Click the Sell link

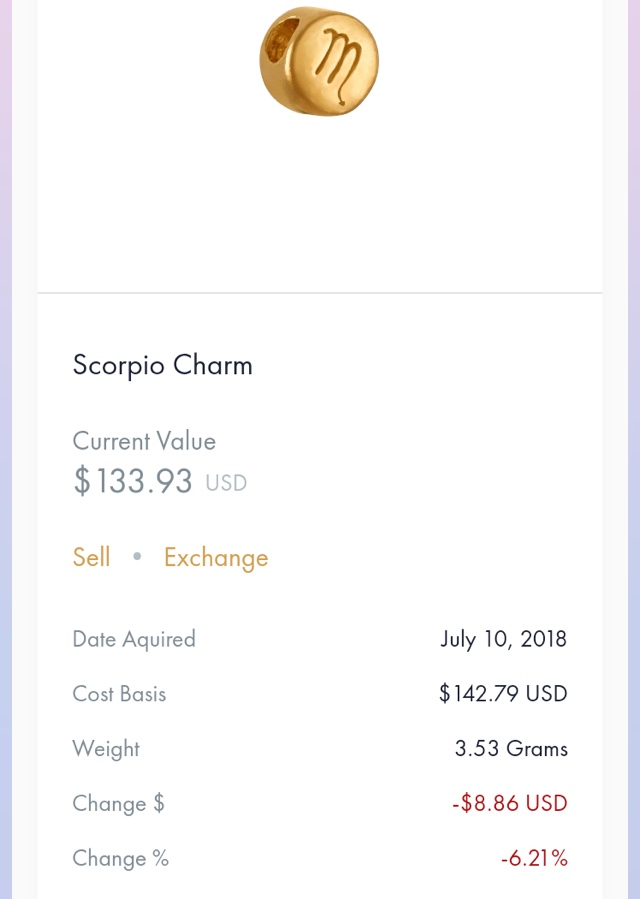pyautogui.click(x=91, y=557)
